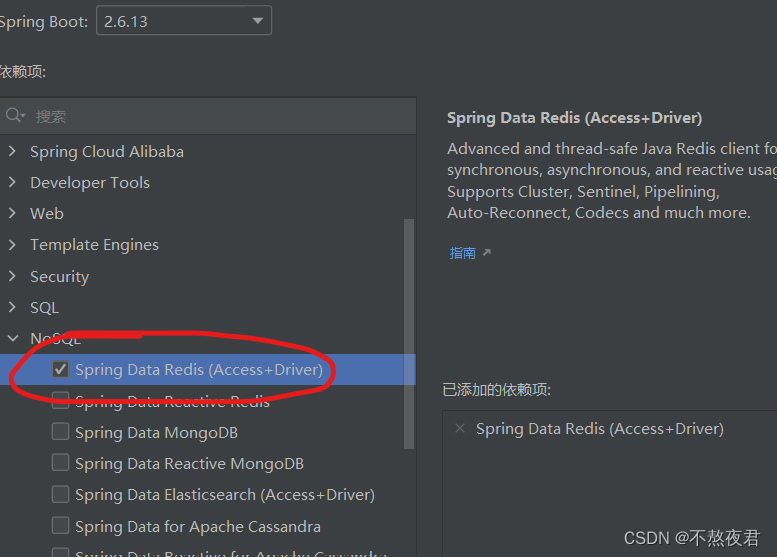Click the external link arrow beside 指南
The height and width of the screenshot is (557, 777).
pyautogui.click(x=487, y=253)
